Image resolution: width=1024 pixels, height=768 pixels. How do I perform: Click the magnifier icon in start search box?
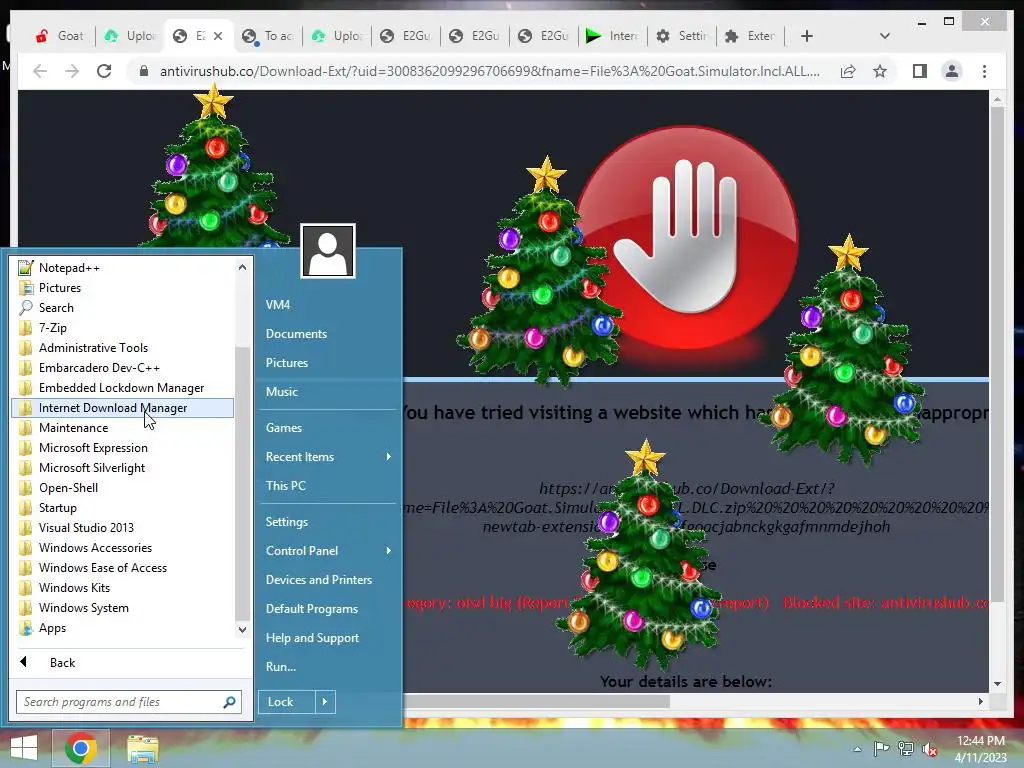(229, 702)
